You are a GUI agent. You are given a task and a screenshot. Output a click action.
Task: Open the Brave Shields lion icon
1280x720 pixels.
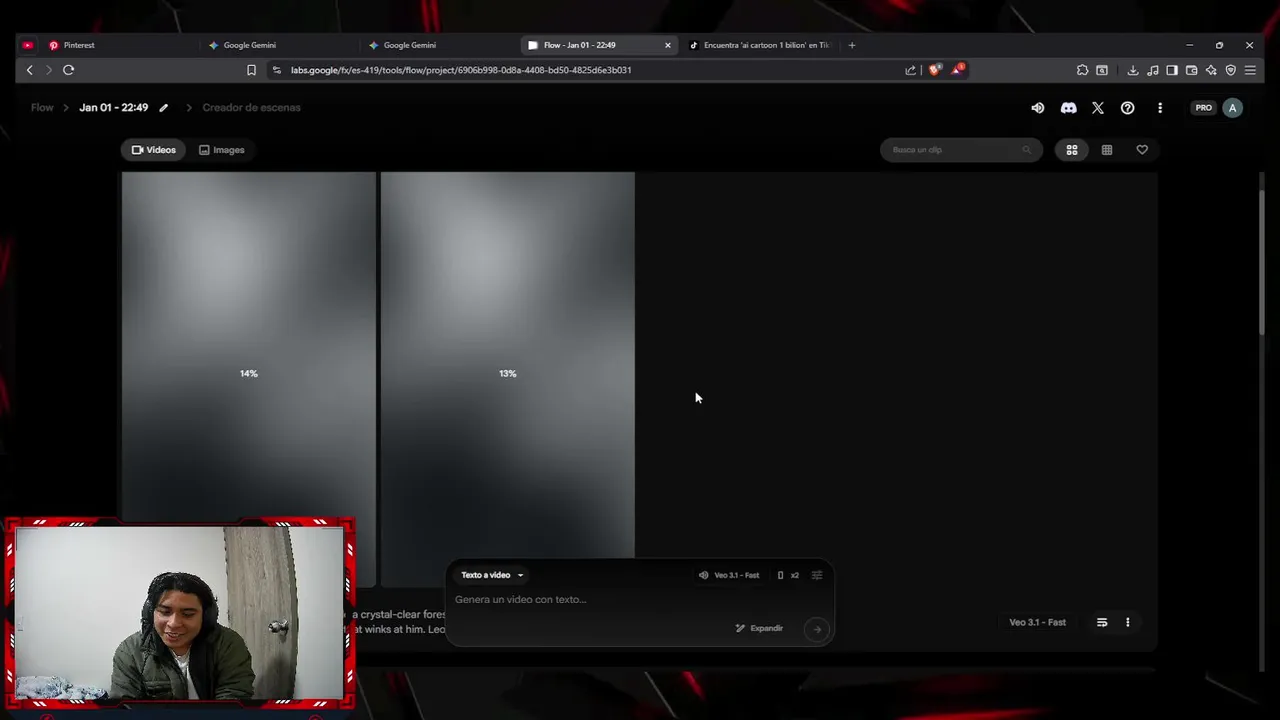click(x=935, y=70)
